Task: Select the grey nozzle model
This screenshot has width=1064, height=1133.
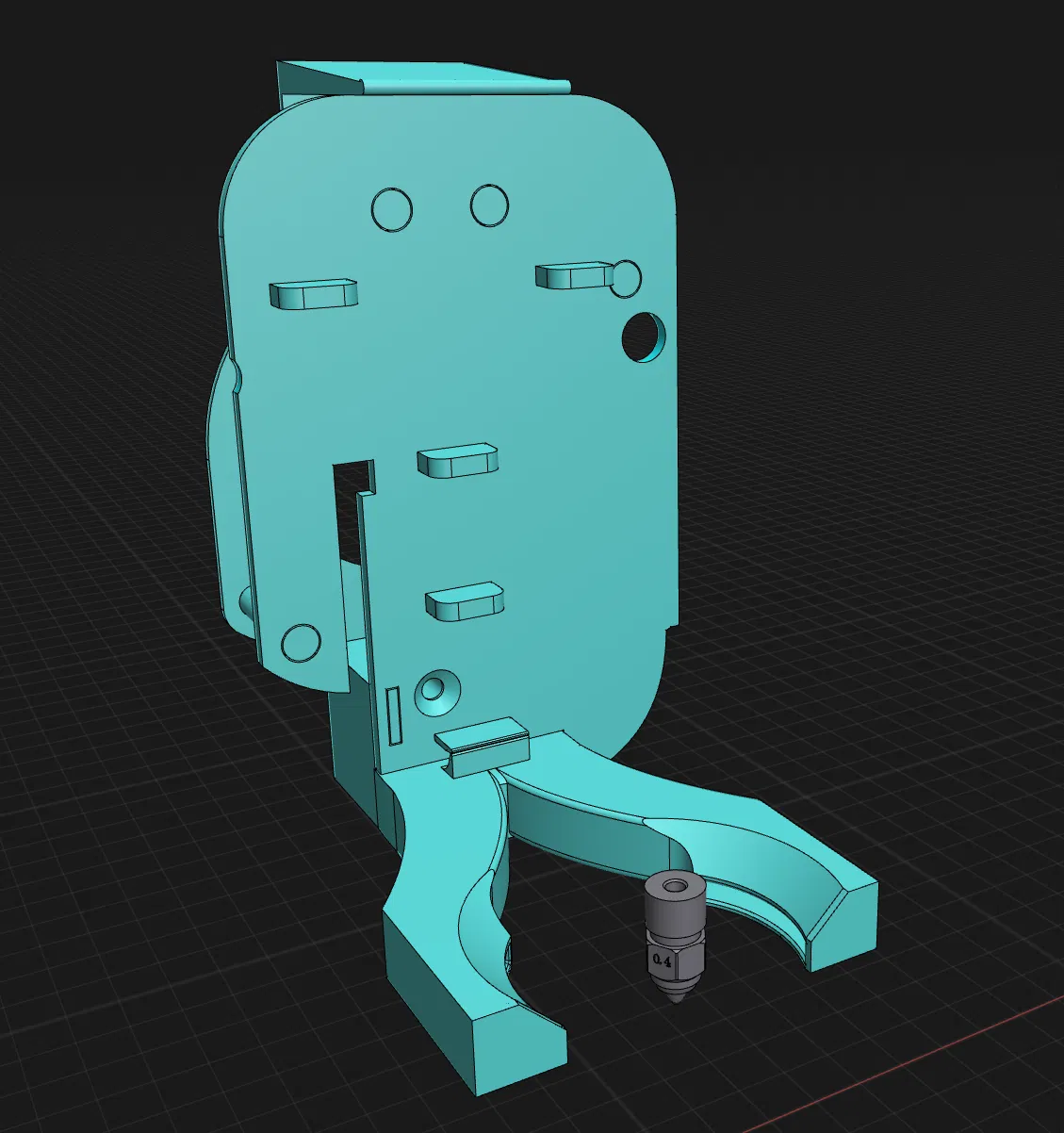Action: click(x=675, y=939)
